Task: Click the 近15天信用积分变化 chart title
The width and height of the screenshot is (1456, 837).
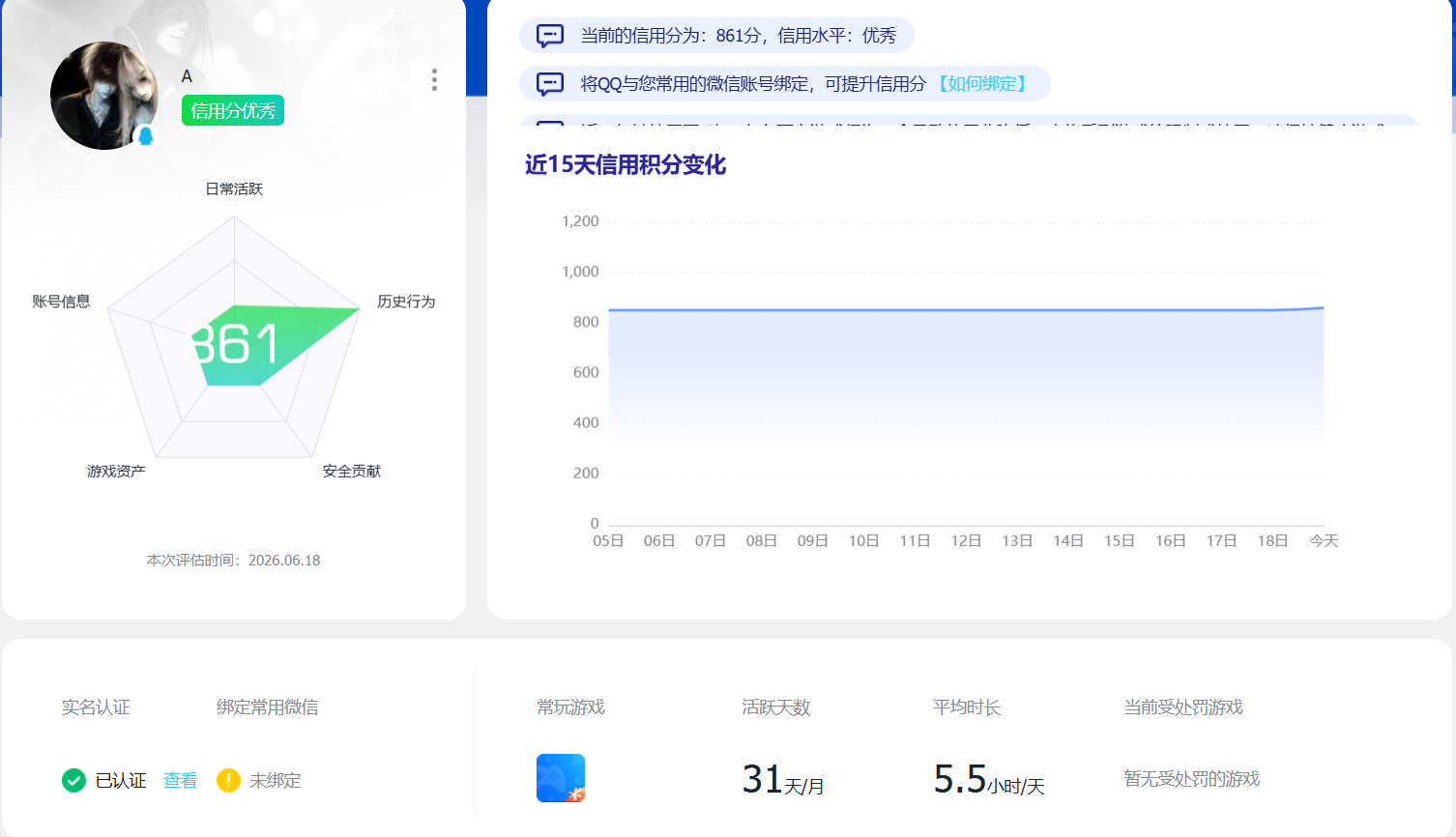Action: pyautogui.click(x=626, y=165)
